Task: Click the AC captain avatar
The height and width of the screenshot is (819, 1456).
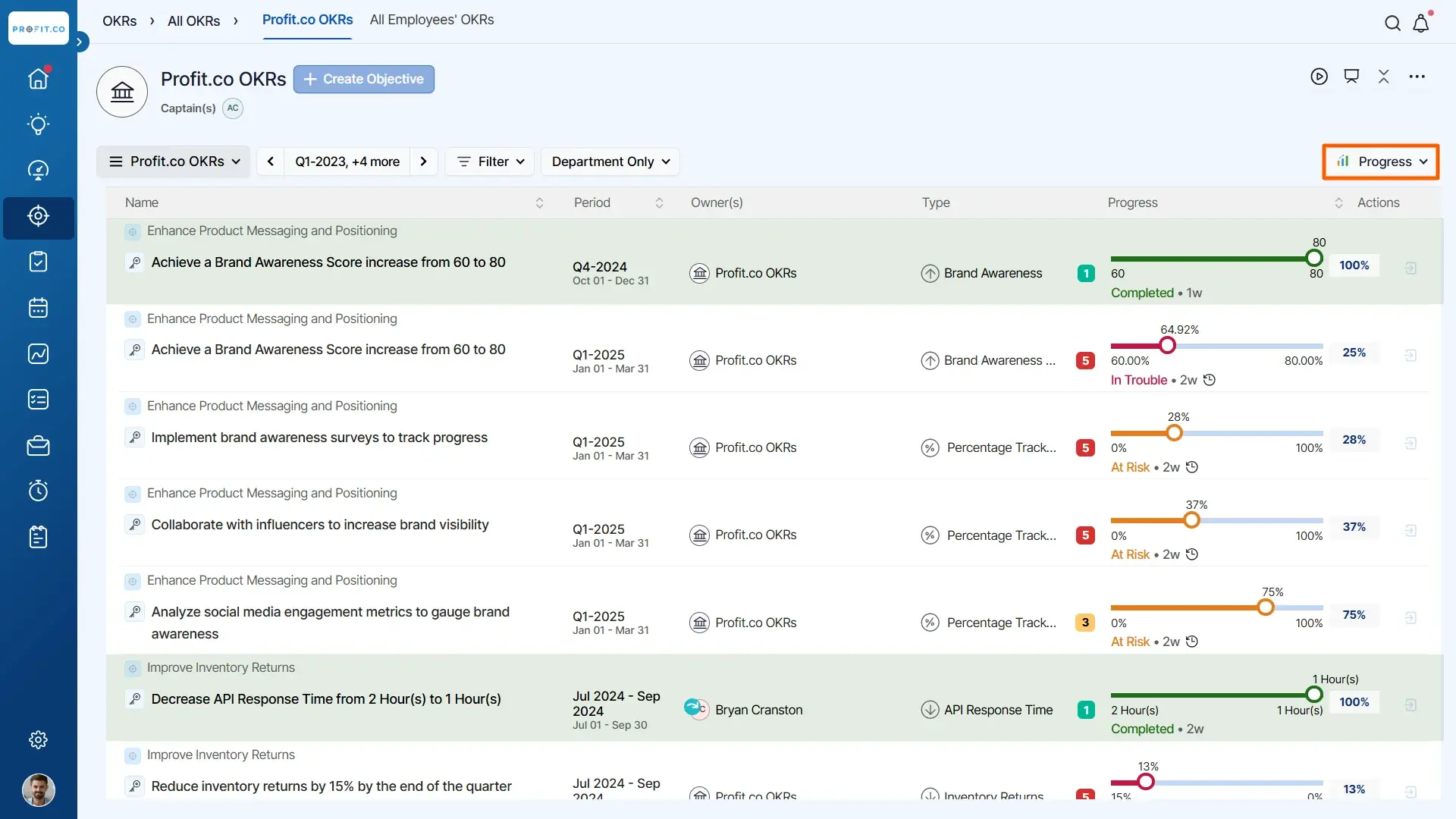Action: pos(233,108)
